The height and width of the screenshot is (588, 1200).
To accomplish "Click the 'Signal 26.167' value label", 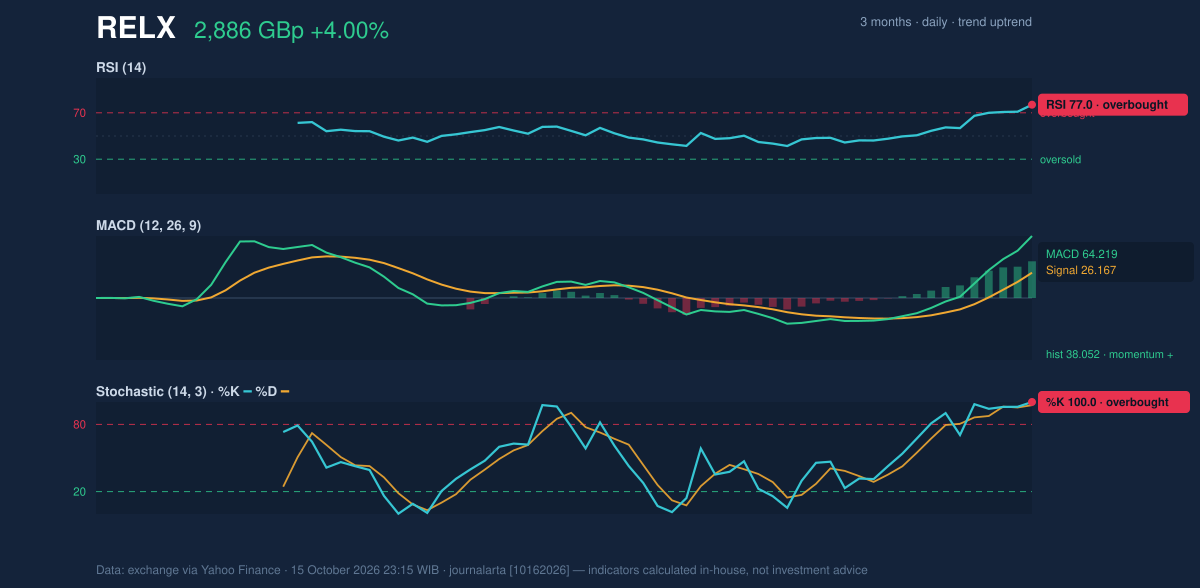I will tap(1081, 270).
